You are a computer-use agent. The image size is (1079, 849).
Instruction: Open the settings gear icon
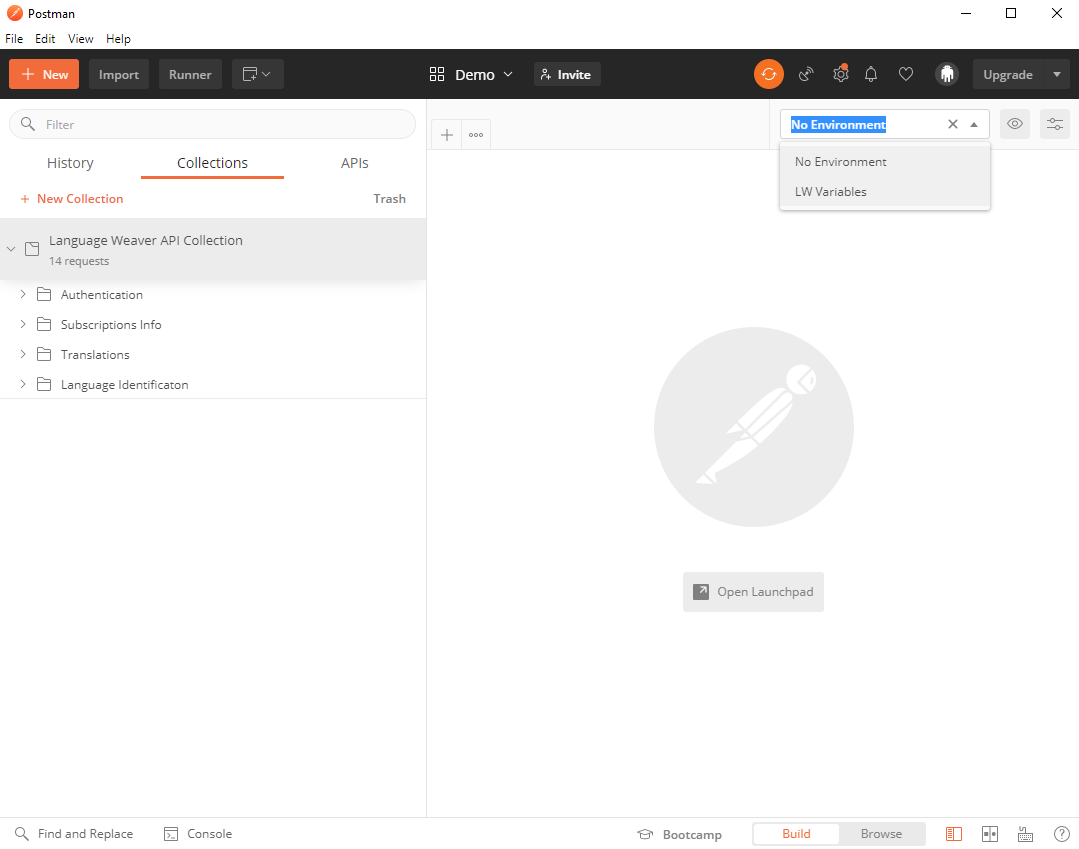tap(840, 74)
